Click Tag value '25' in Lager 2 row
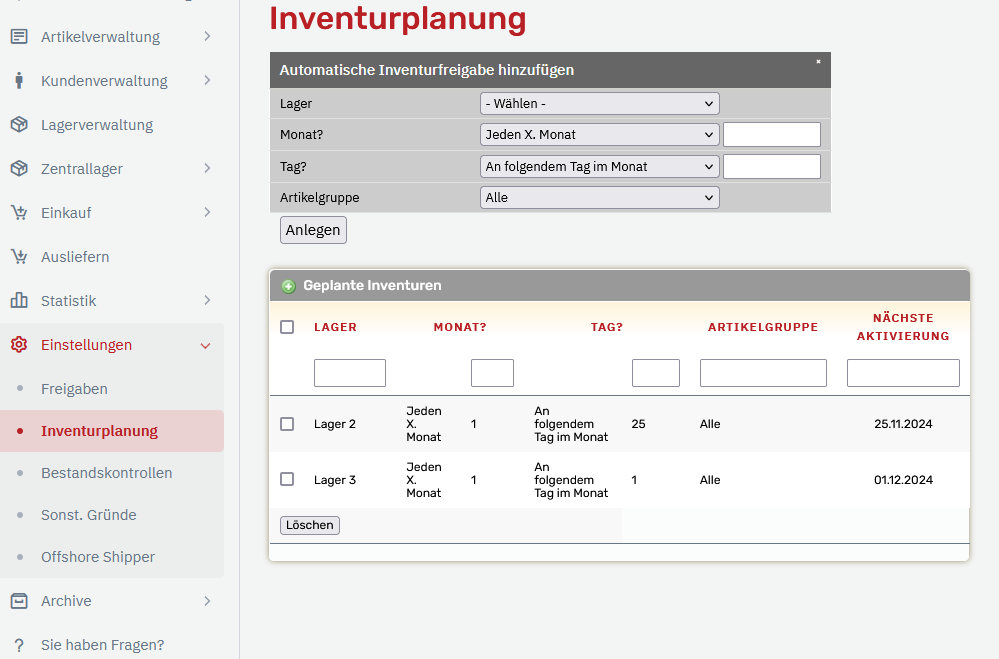Viewport: 999px width, 659px height. click(638, 424)
